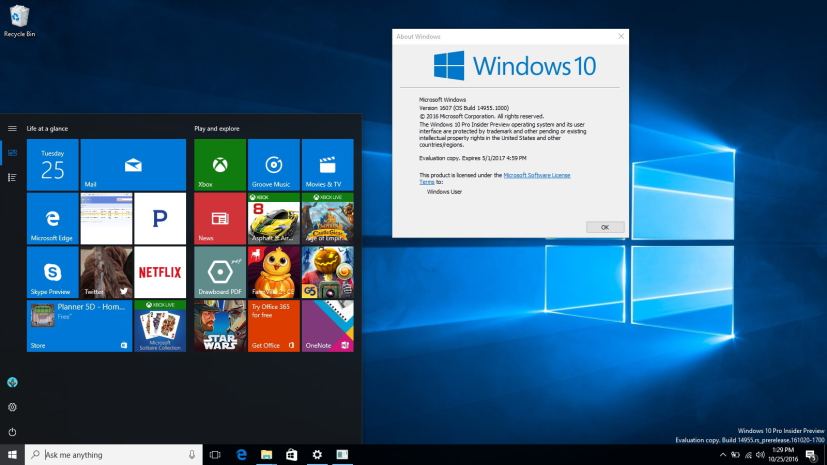Activate Cortana microphone icon

coord(191,454)
